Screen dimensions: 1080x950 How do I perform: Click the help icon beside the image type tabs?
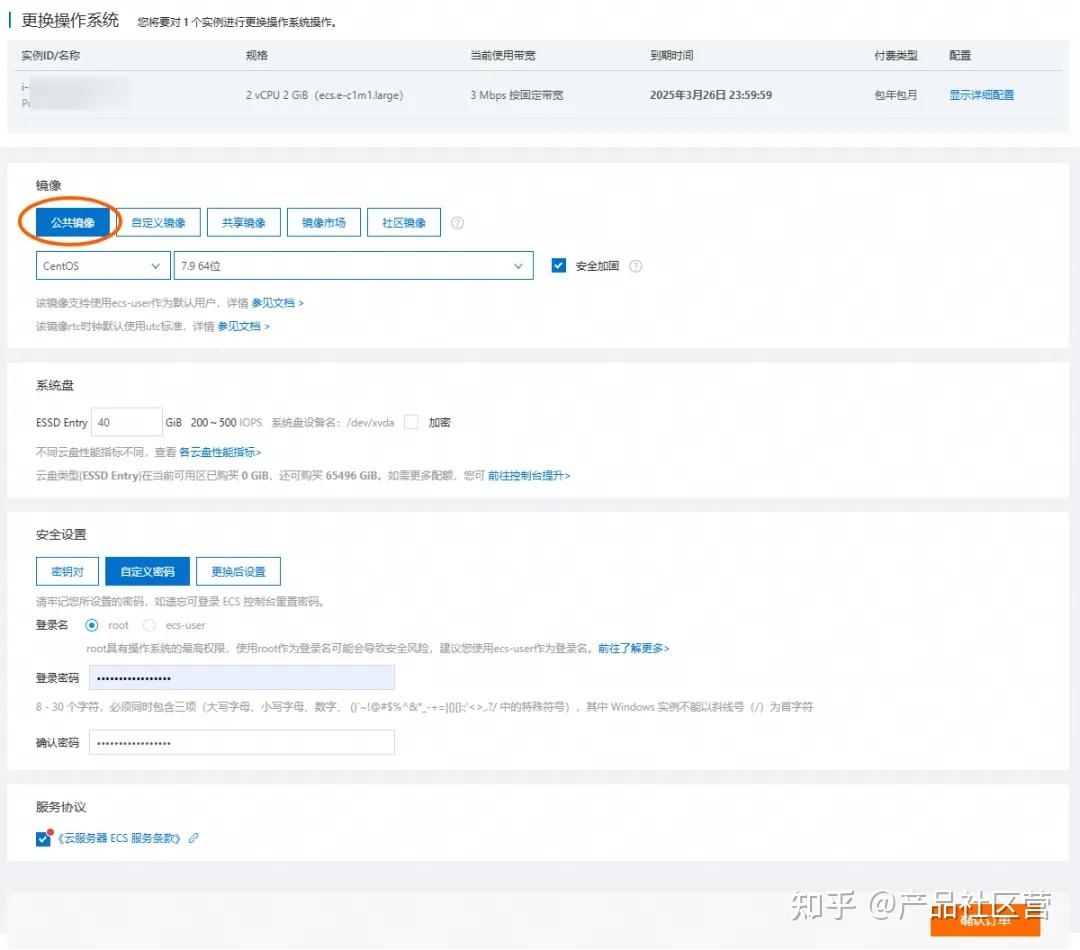click(457, 222)
